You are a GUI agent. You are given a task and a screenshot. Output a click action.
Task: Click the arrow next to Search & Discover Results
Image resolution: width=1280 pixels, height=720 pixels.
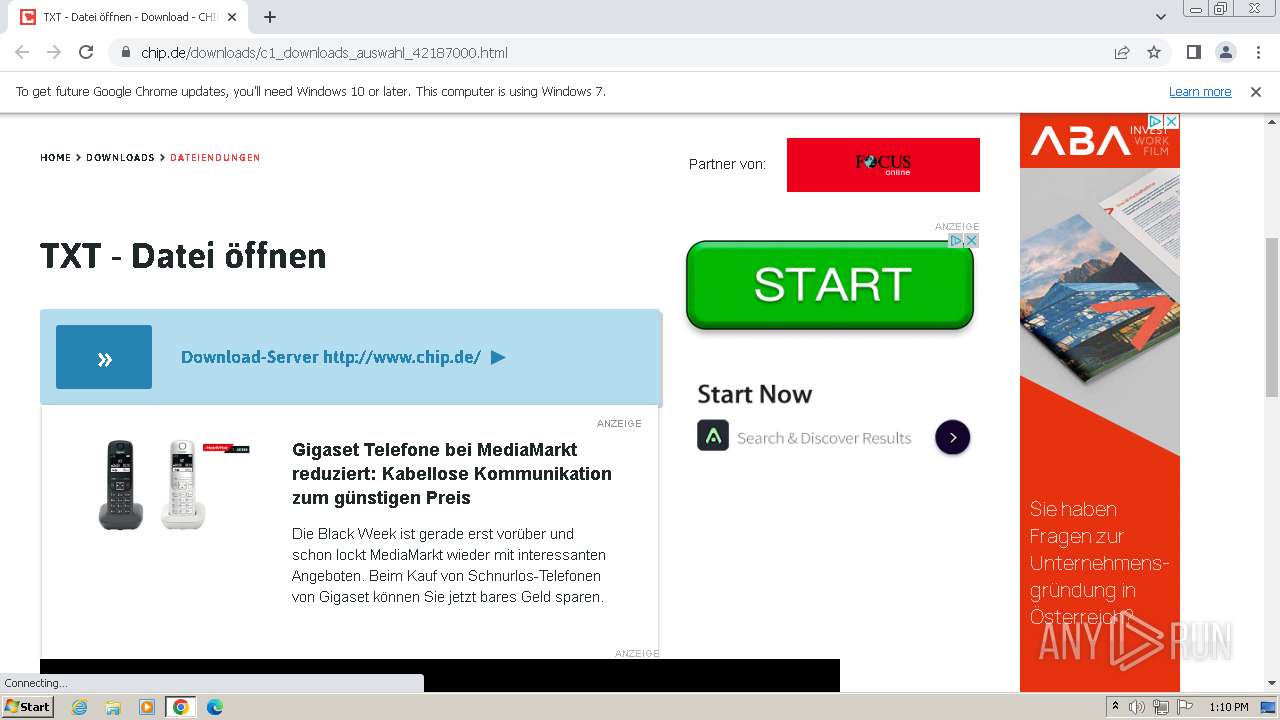tap(952, 437)
